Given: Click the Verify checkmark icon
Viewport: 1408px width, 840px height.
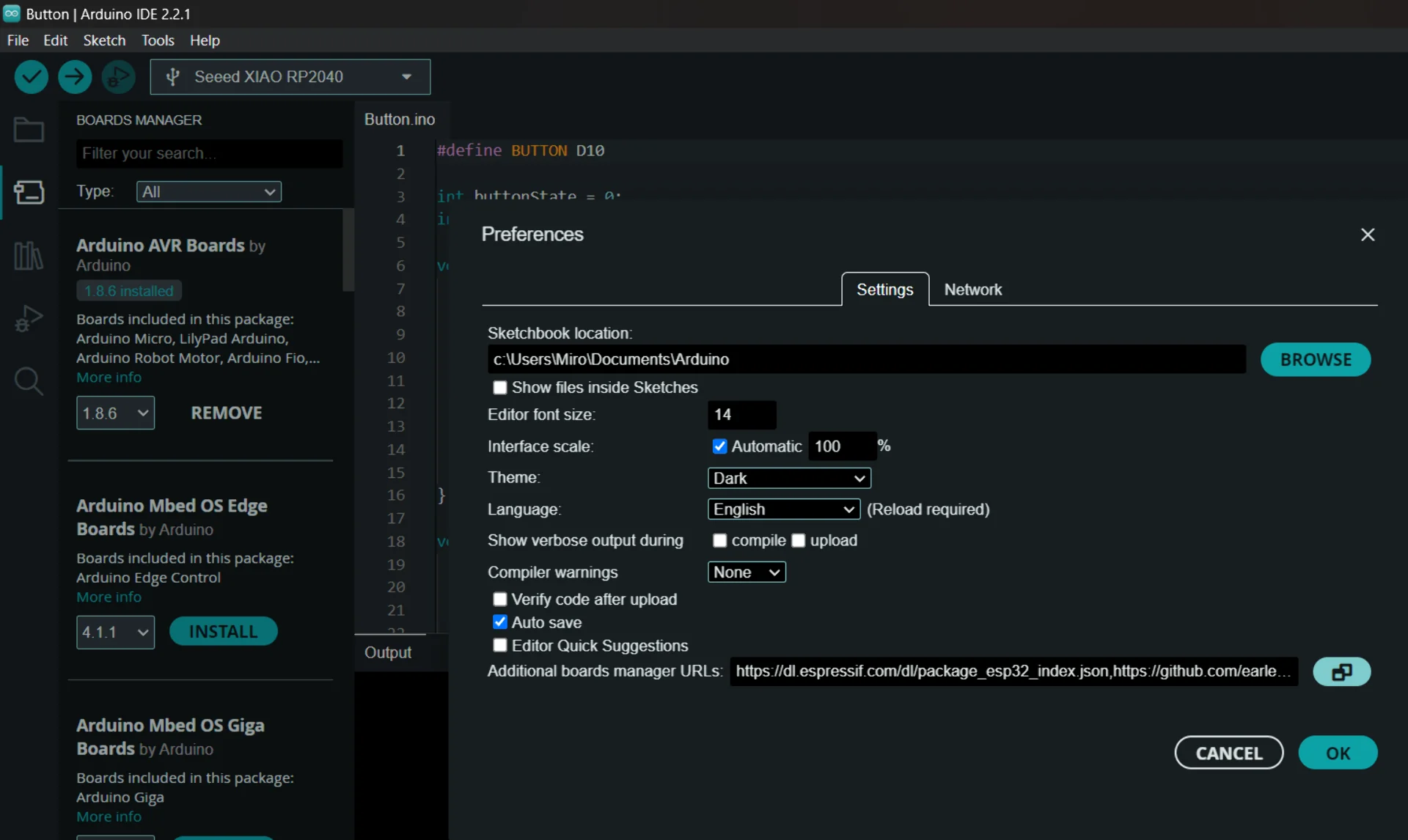Looking at the screenshot, I should coord(31,77).
